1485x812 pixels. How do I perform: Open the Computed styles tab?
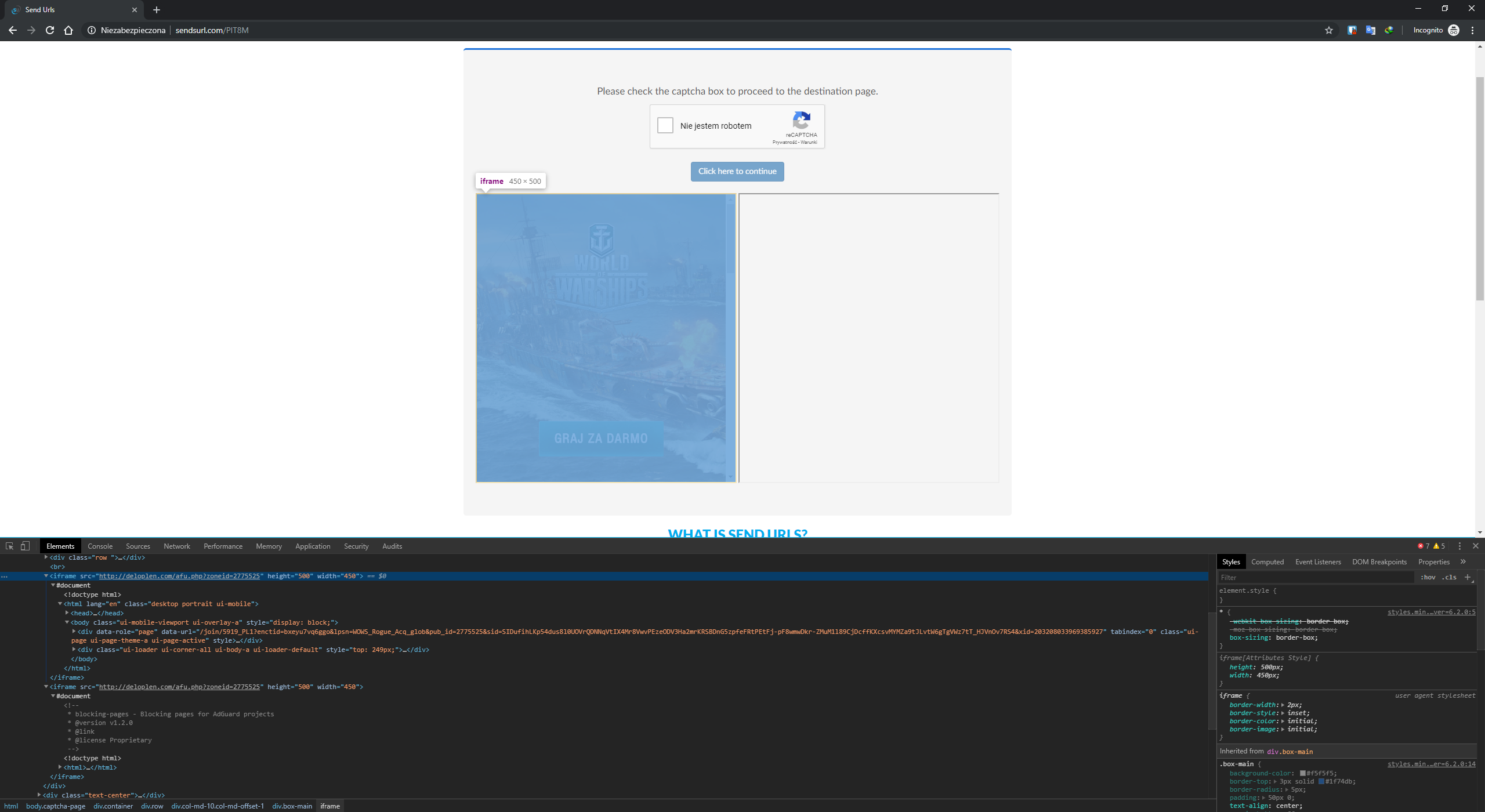(1267, 561)
